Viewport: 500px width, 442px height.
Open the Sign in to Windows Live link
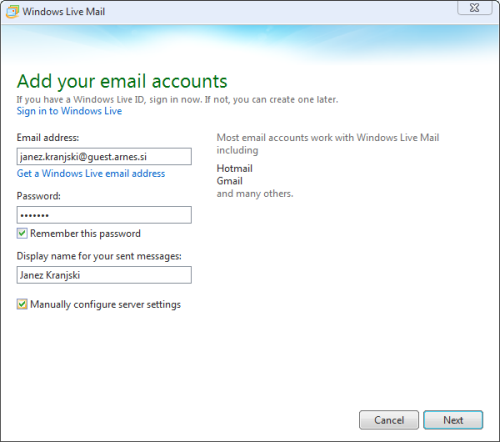tap(69, 111)
